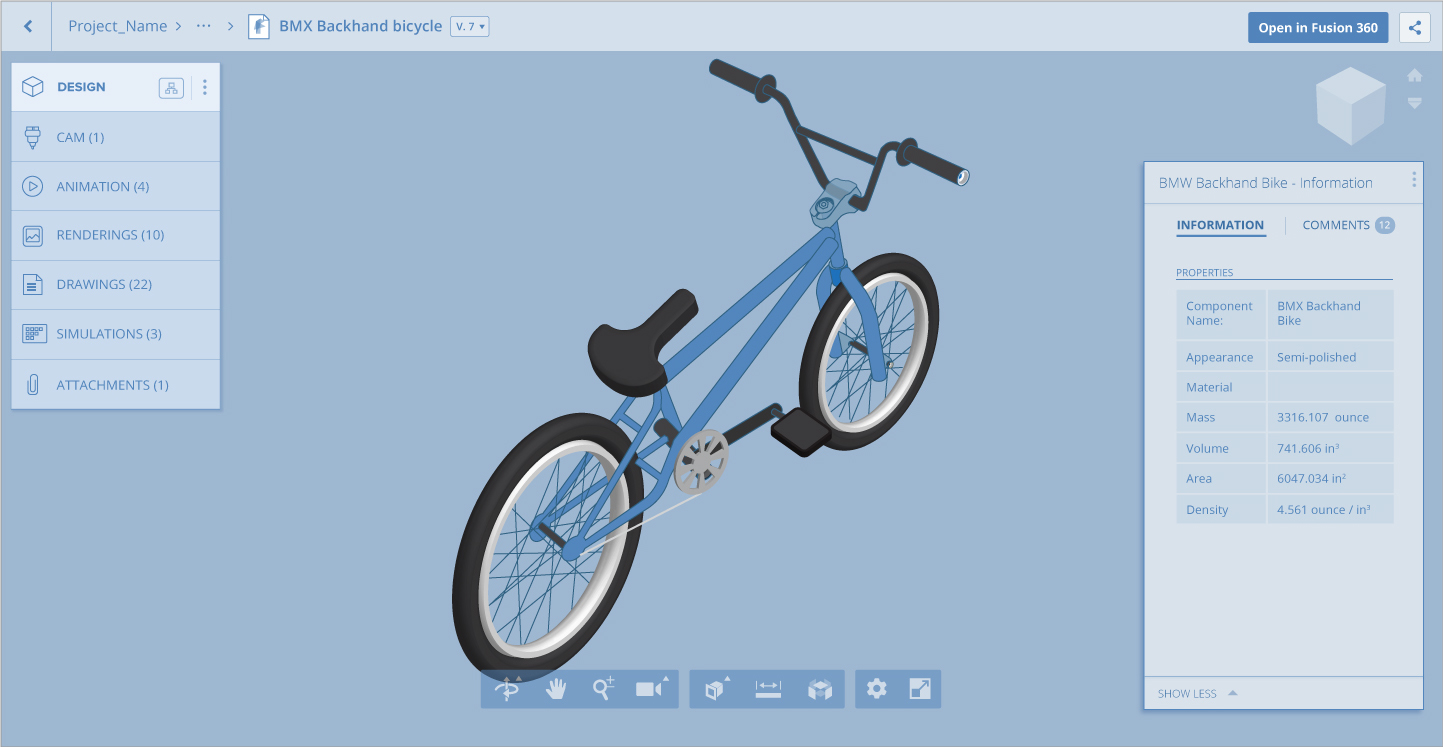Open the version V.7 dropdown
The height and width of the screenshot is (747, 1443).
click(470, 27)
